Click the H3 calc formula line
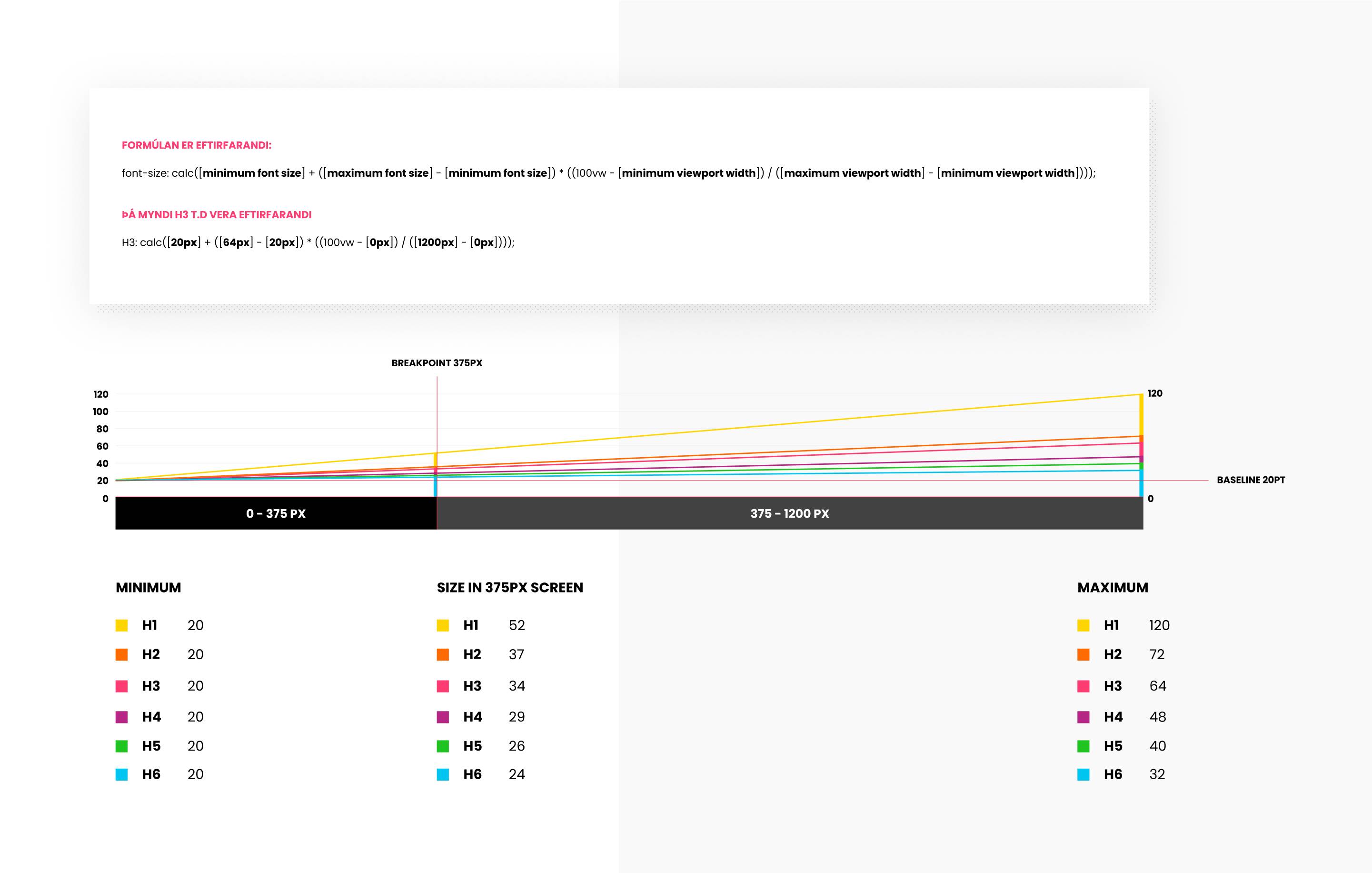 click(318, 242)
